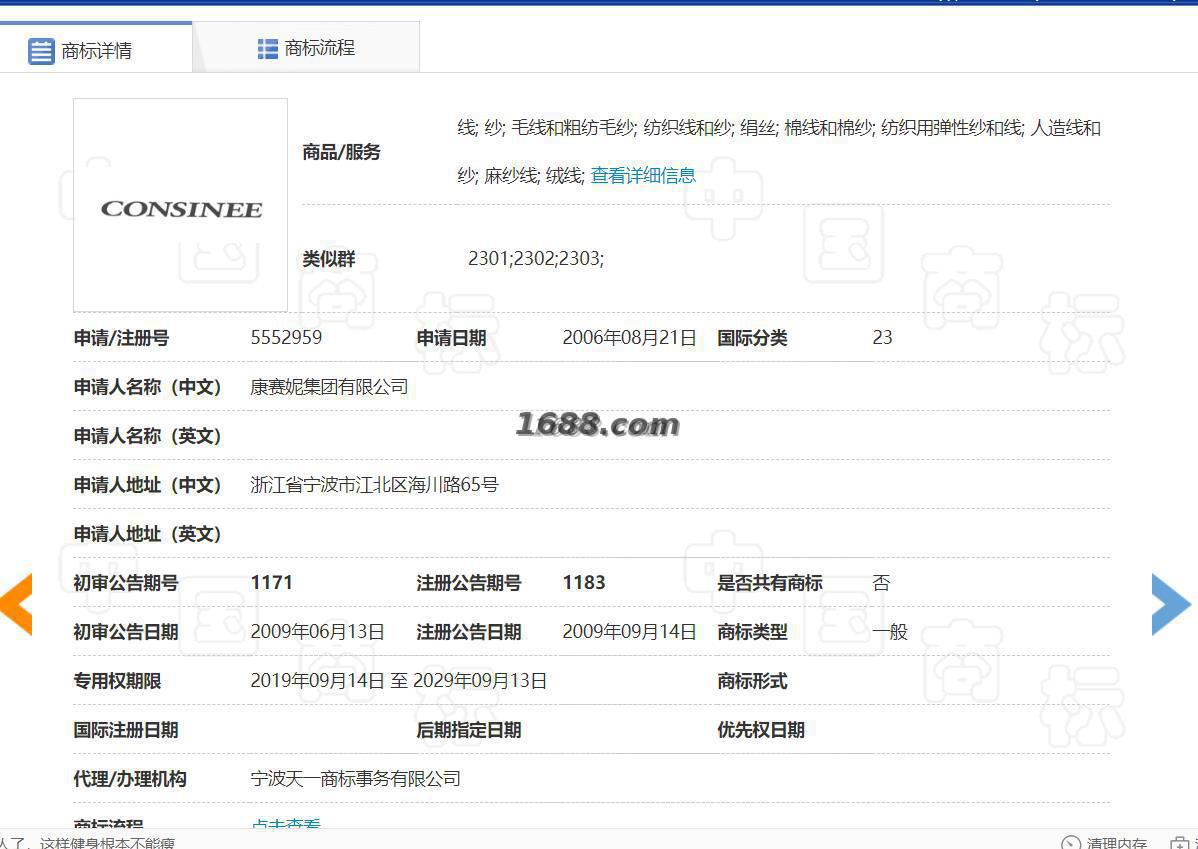
Task: Click the 优先权日期 label
Action: (x=761, y=730)
